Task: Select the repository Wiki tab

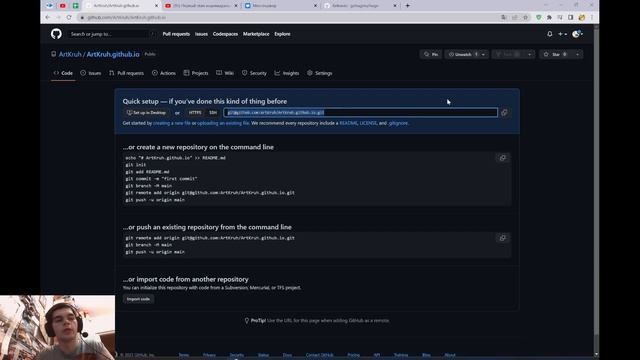Action: pos(225,73)
